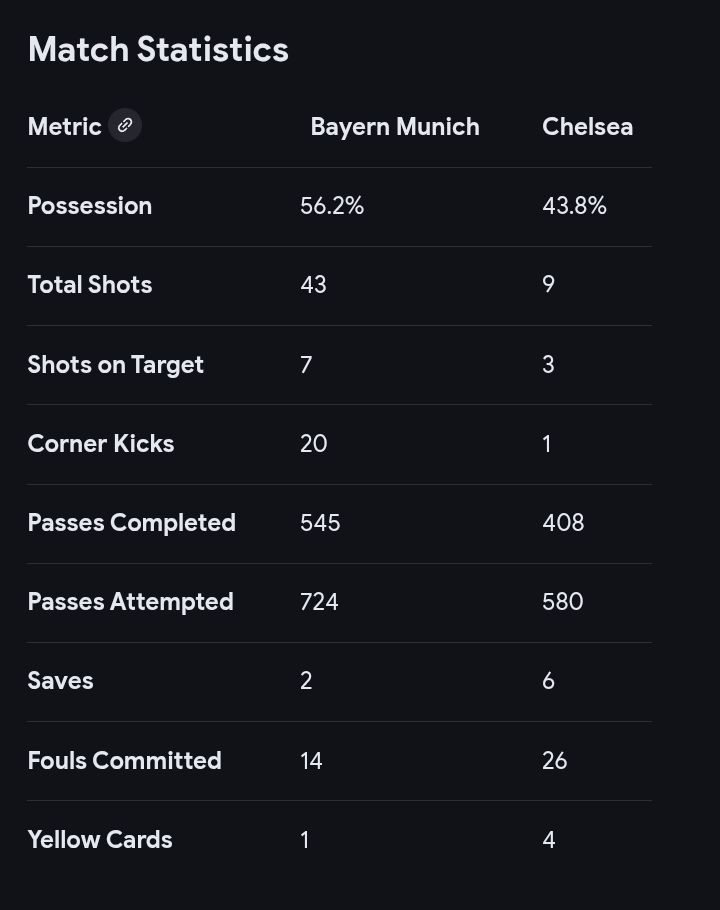The image size is (720, 910).
Task: Select the Possession row label
Action: click(90, 206)
